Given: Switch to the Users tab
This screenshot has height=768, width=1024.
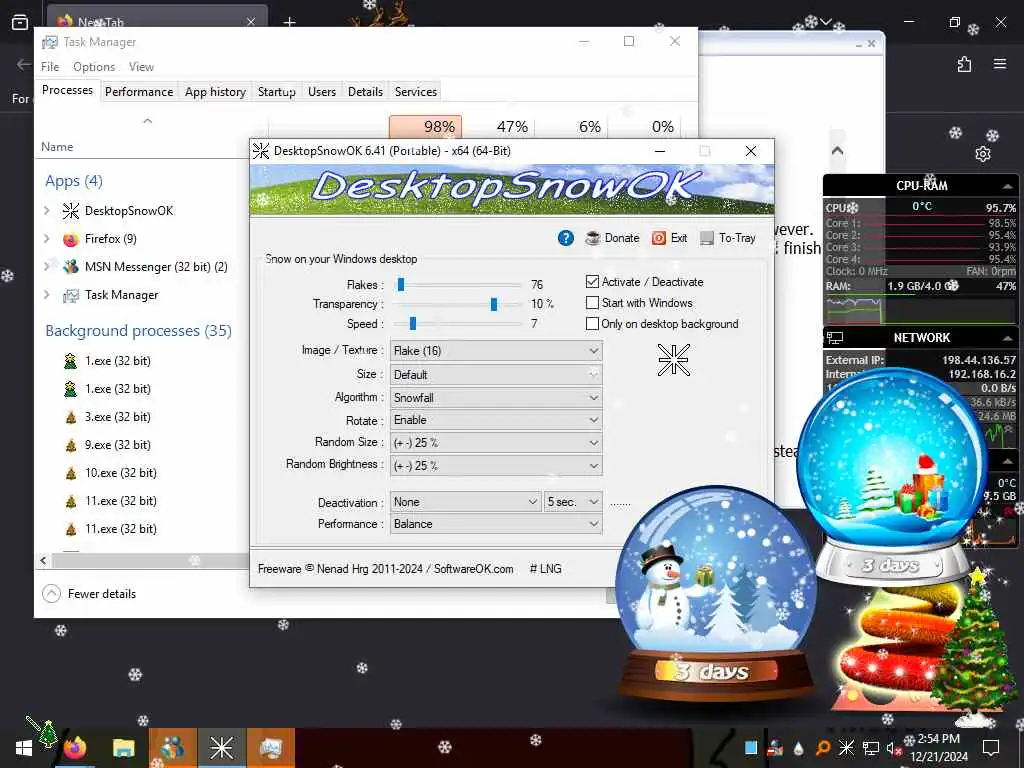Looking at the screenshot, I should tap(322, 91).
